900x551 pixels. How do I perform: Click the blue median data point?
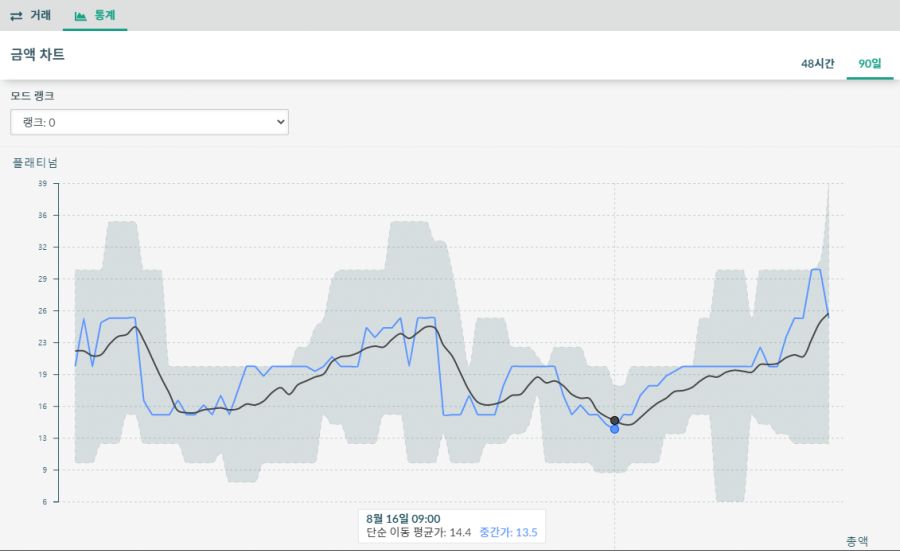(x=614, y=429)
